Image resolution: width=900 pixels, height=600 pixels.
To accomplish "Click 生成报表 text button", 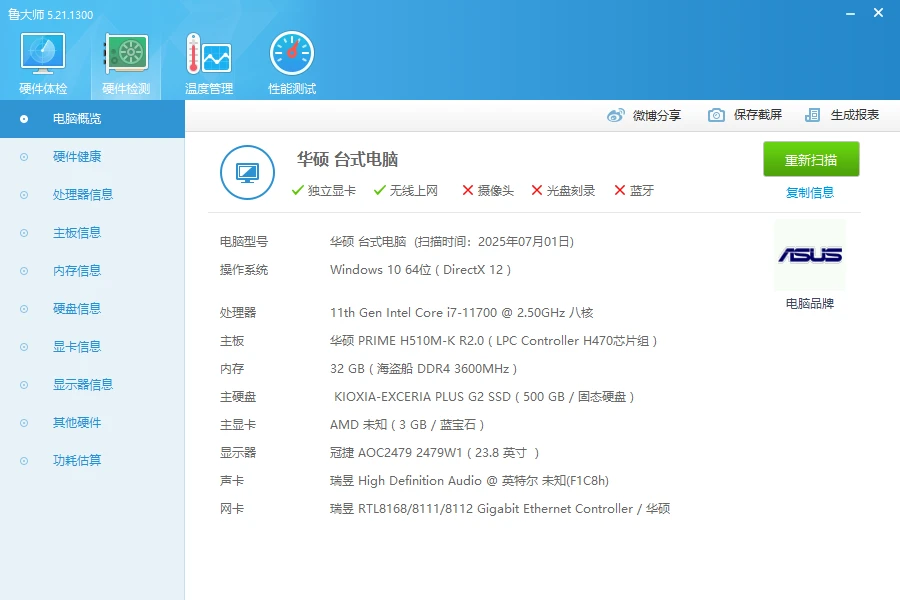I will tap(855, 115).
